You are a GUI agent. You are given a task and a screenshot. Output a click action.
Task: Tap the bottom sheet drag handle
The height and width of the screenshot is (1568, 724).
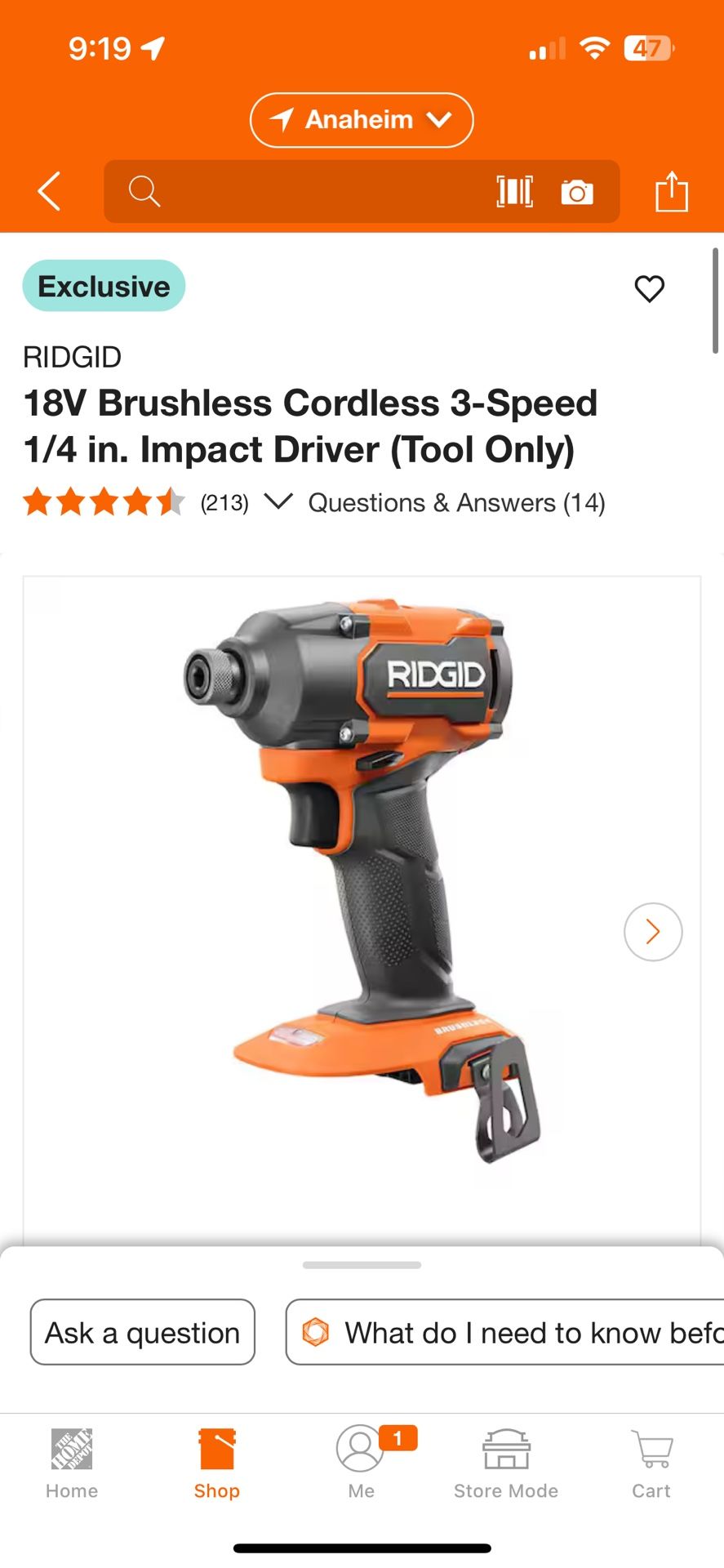click(362, 1265)
